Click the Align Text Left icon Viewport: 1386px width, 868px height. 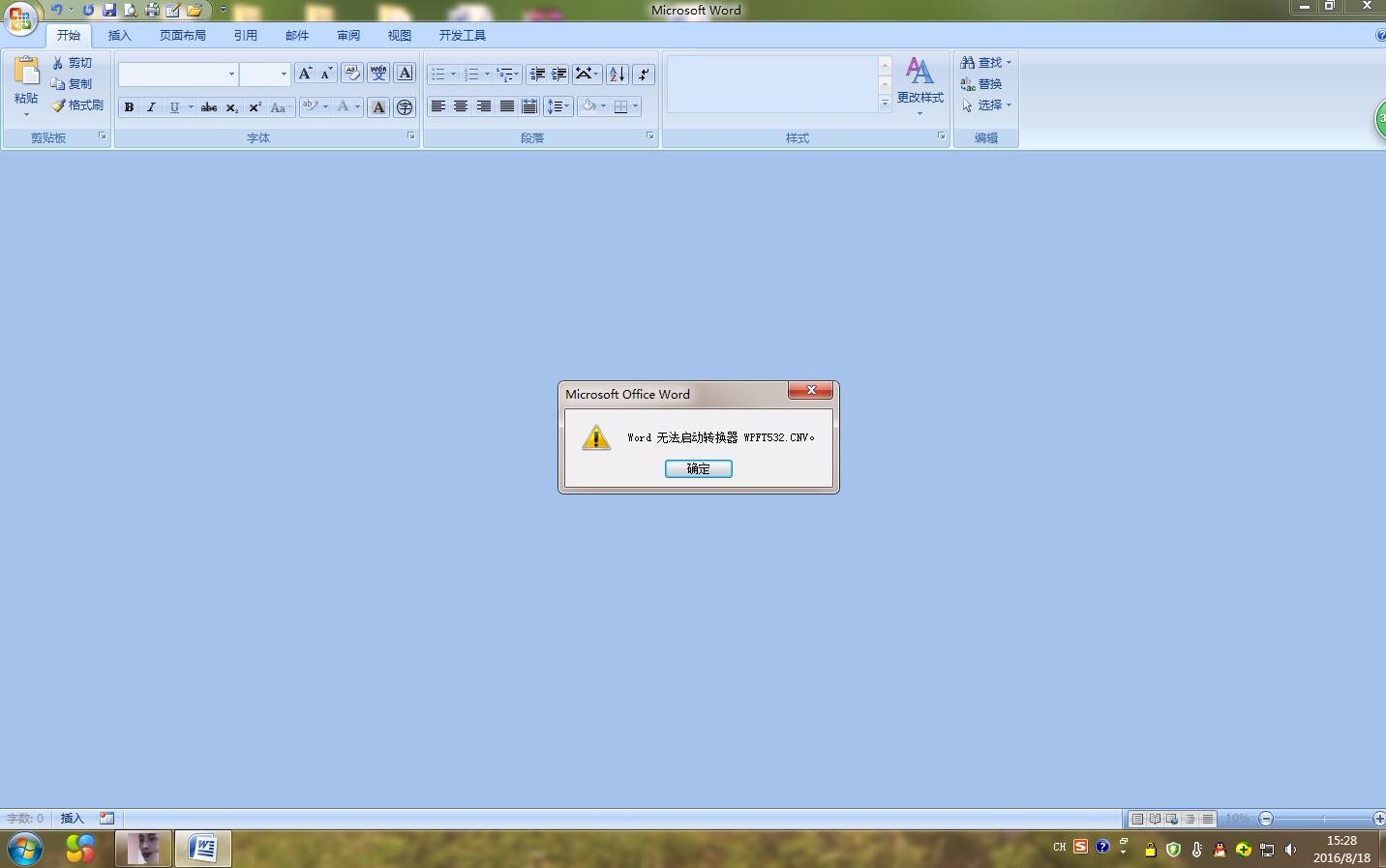437,106
